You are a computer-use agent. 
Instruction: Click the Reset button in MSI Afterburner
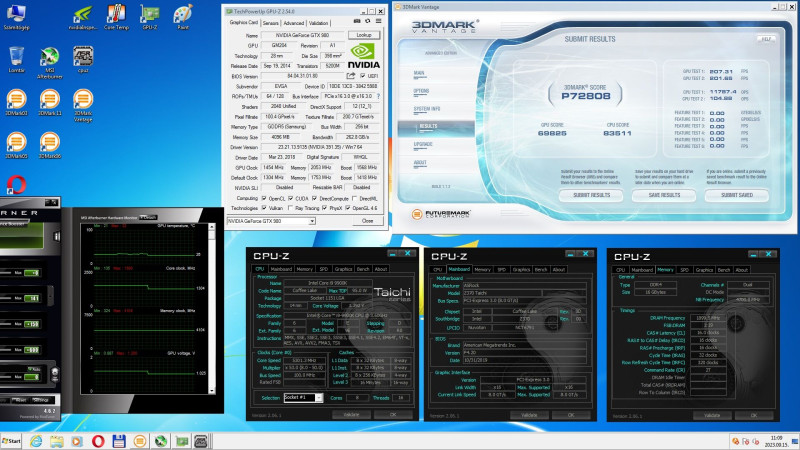coord(20,400)
